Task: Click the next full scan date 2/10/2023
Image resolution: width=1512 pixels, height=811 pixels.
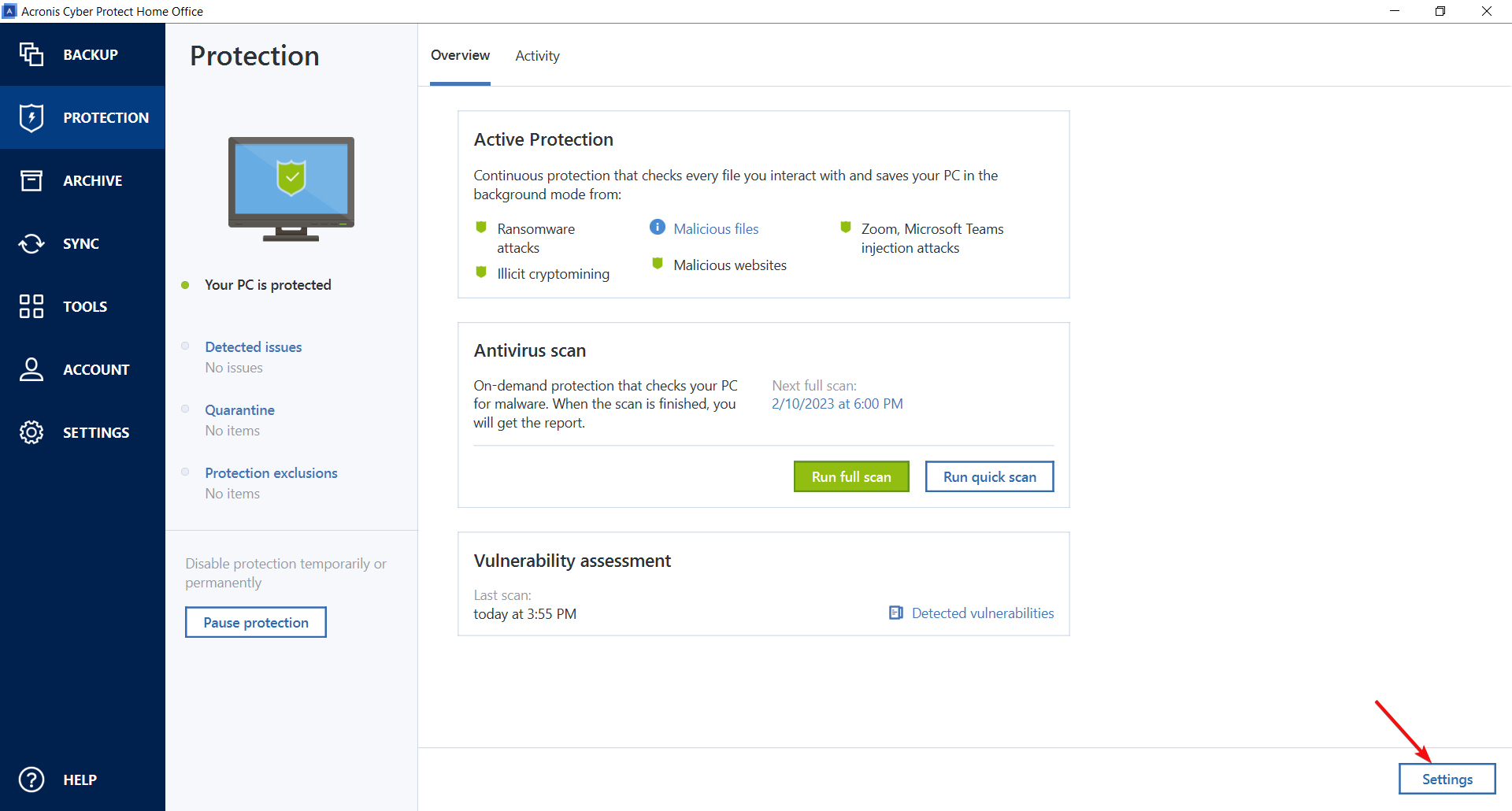Action: tap(837, 403)
